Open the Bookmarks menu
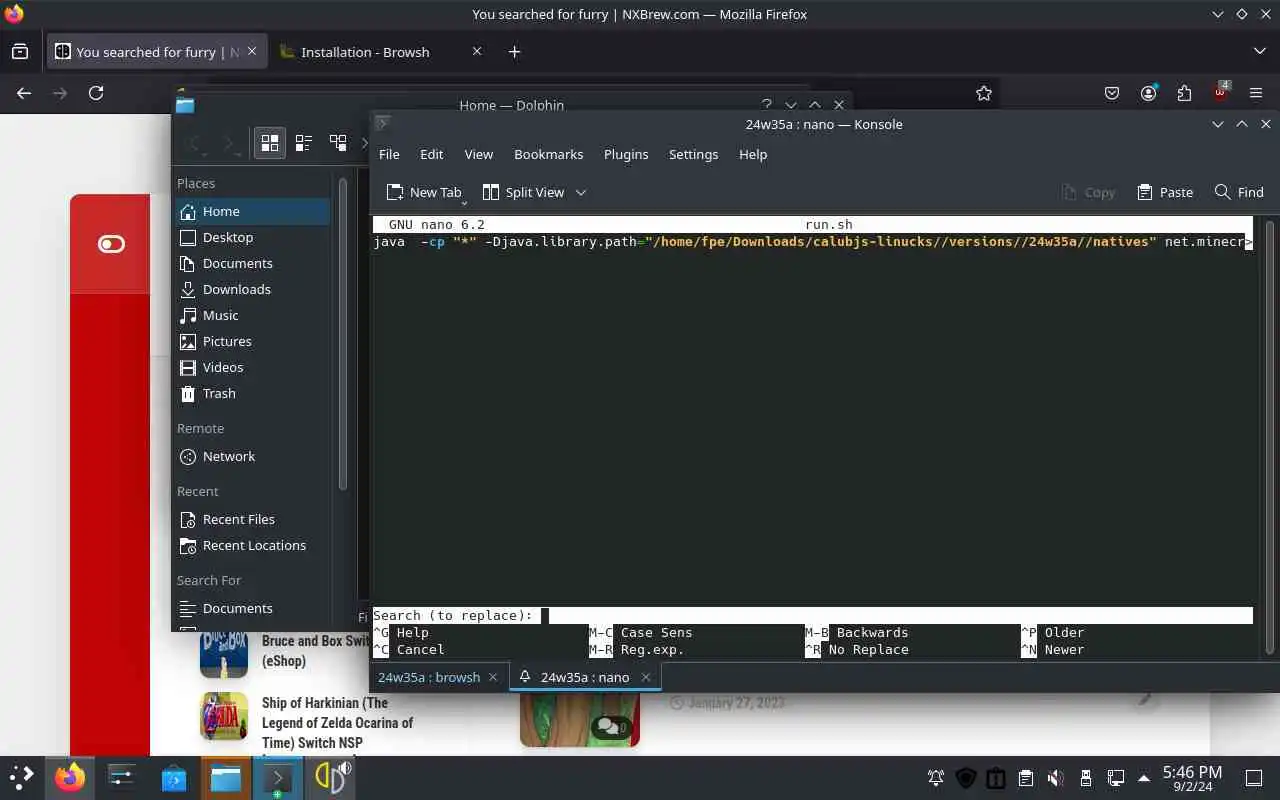 click(x=548, y=154)
